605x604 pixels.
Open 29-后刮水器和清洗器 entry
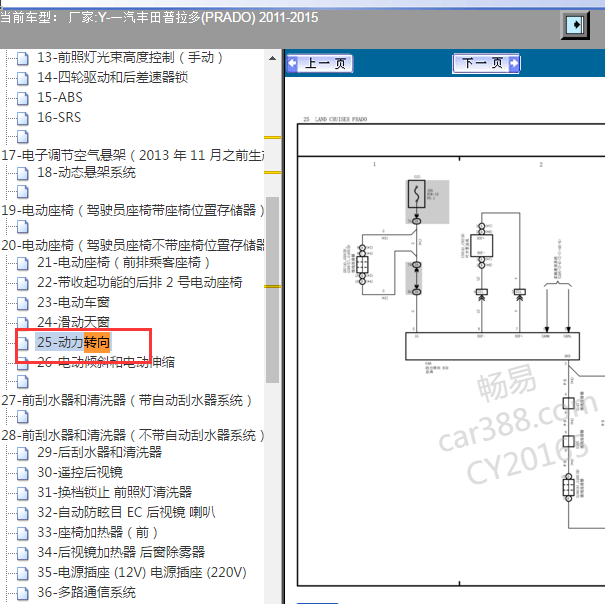pyautogui.click(x=100, y=452)
